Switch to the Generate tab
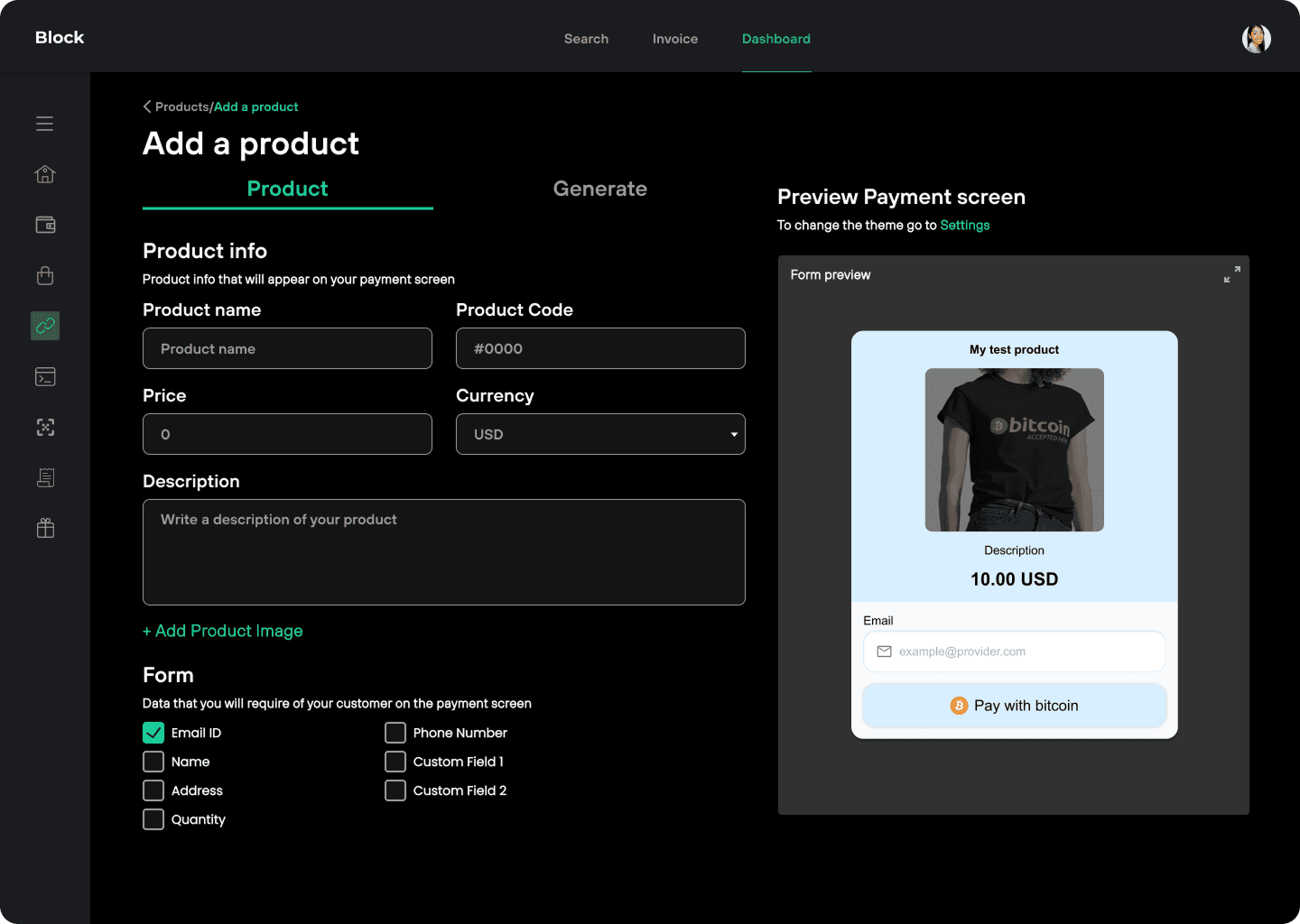This screenshot has width=1300, height=924. pos(600,189)
